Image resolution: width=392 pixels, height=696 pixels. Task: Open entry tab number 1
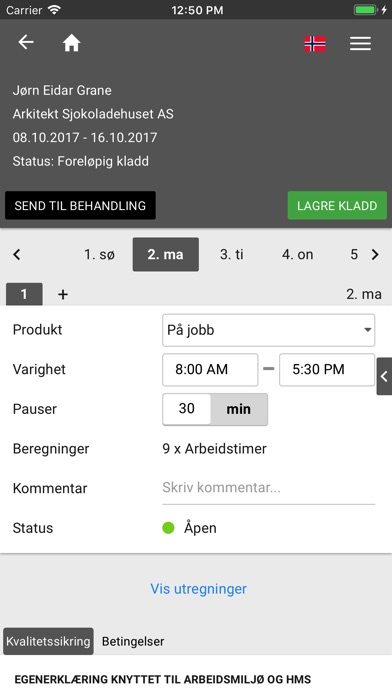pyautogui.click(x=24, y=294)
